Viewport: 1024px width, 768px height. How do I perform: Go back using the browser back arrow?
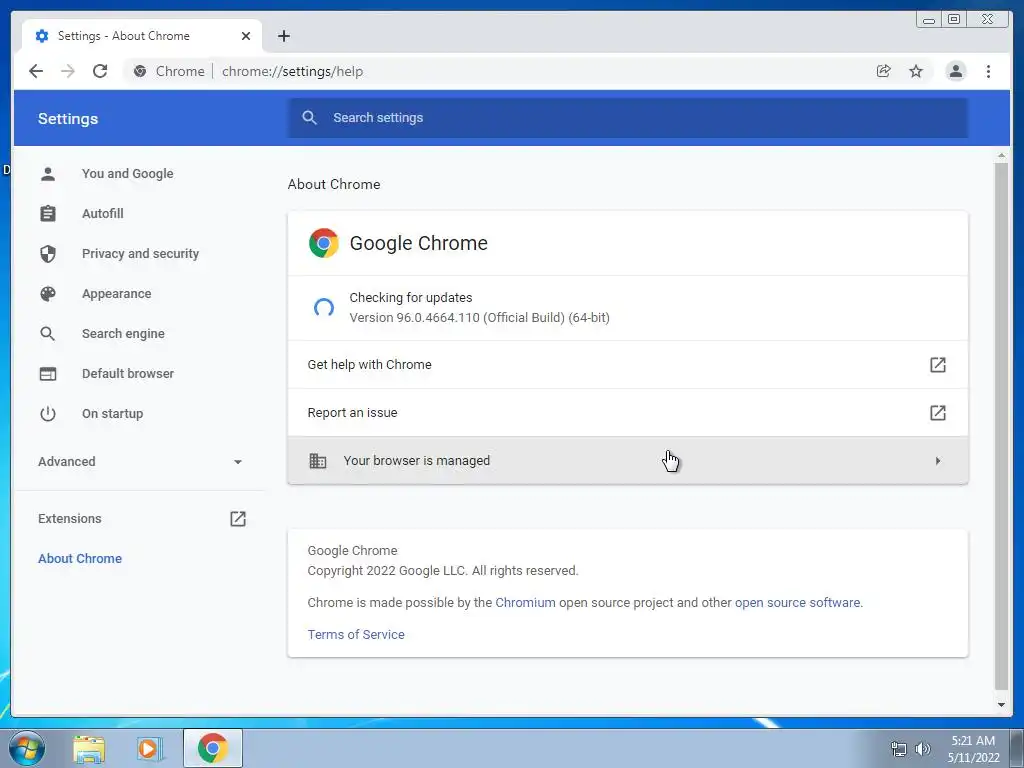click(x=36, y=71)
